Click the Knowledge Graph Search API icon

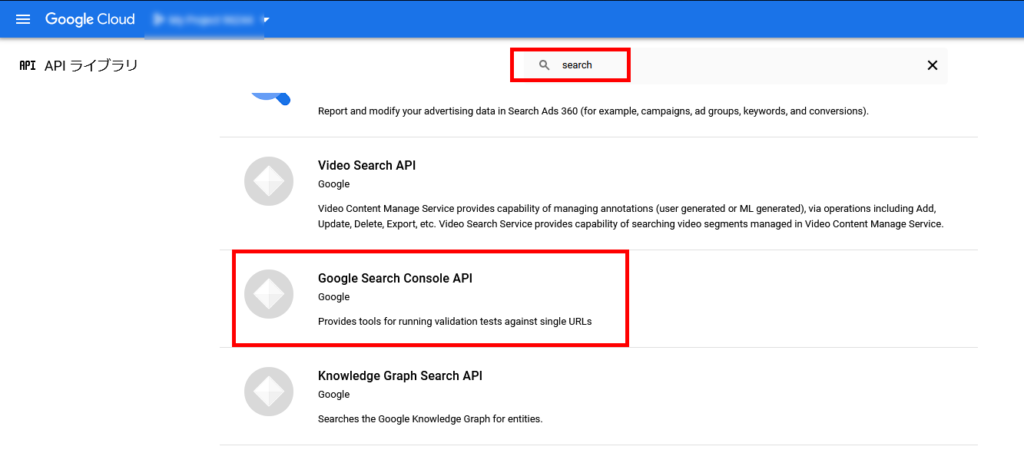pos(268,392)
